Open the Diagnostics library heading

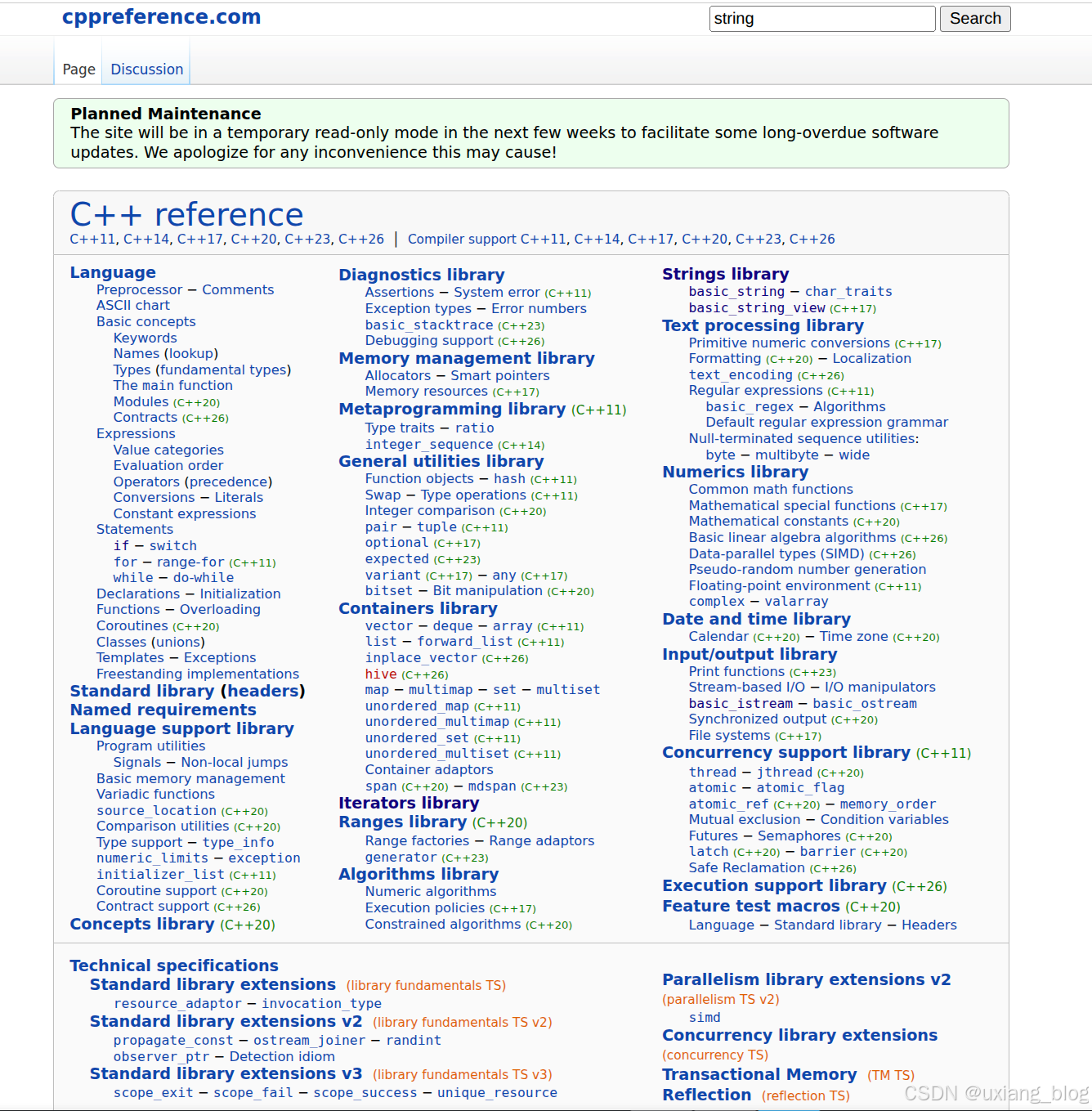point(422,275)
